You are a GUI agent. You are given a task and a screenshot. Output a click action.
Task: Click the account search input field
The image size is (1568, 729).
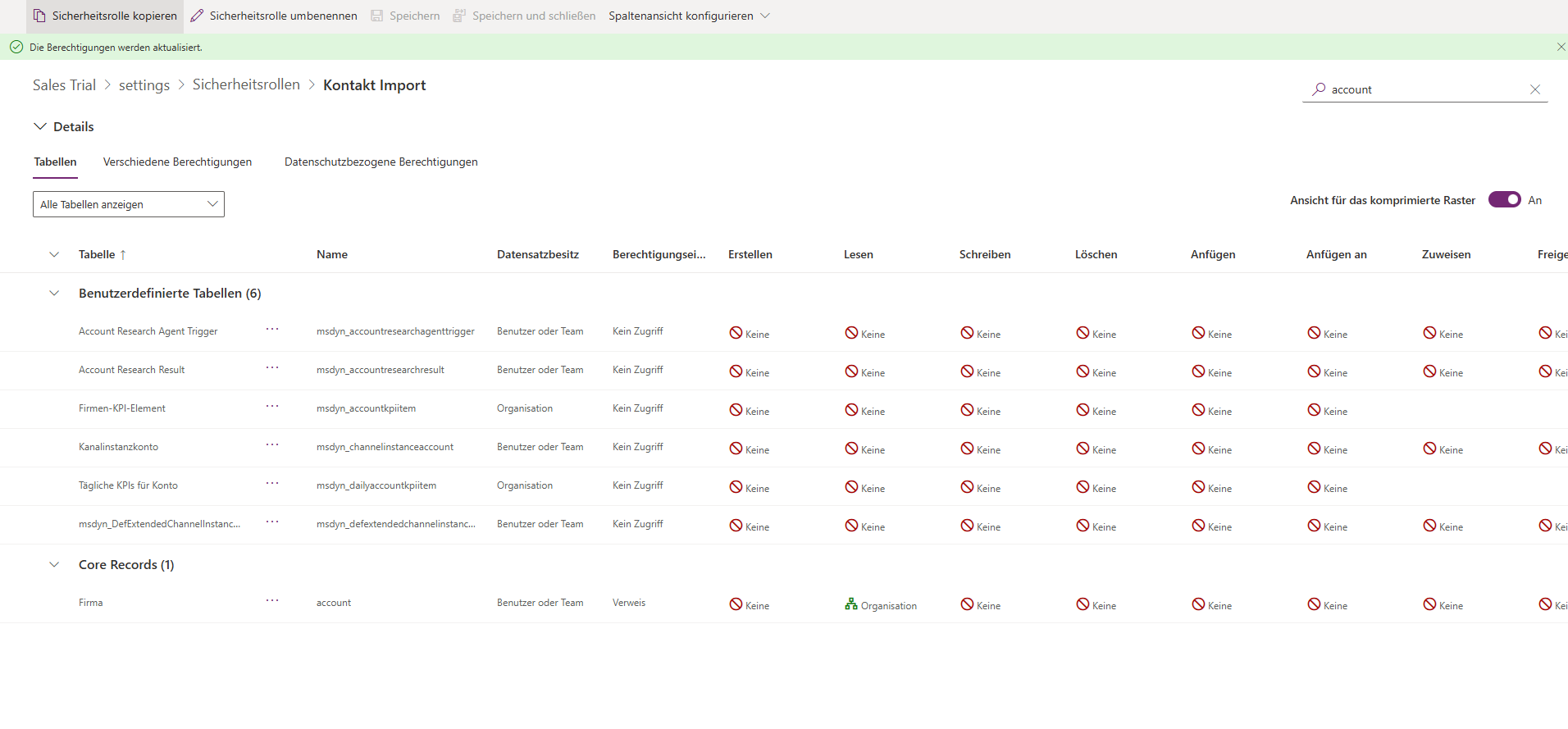(x=1423, y=89)
